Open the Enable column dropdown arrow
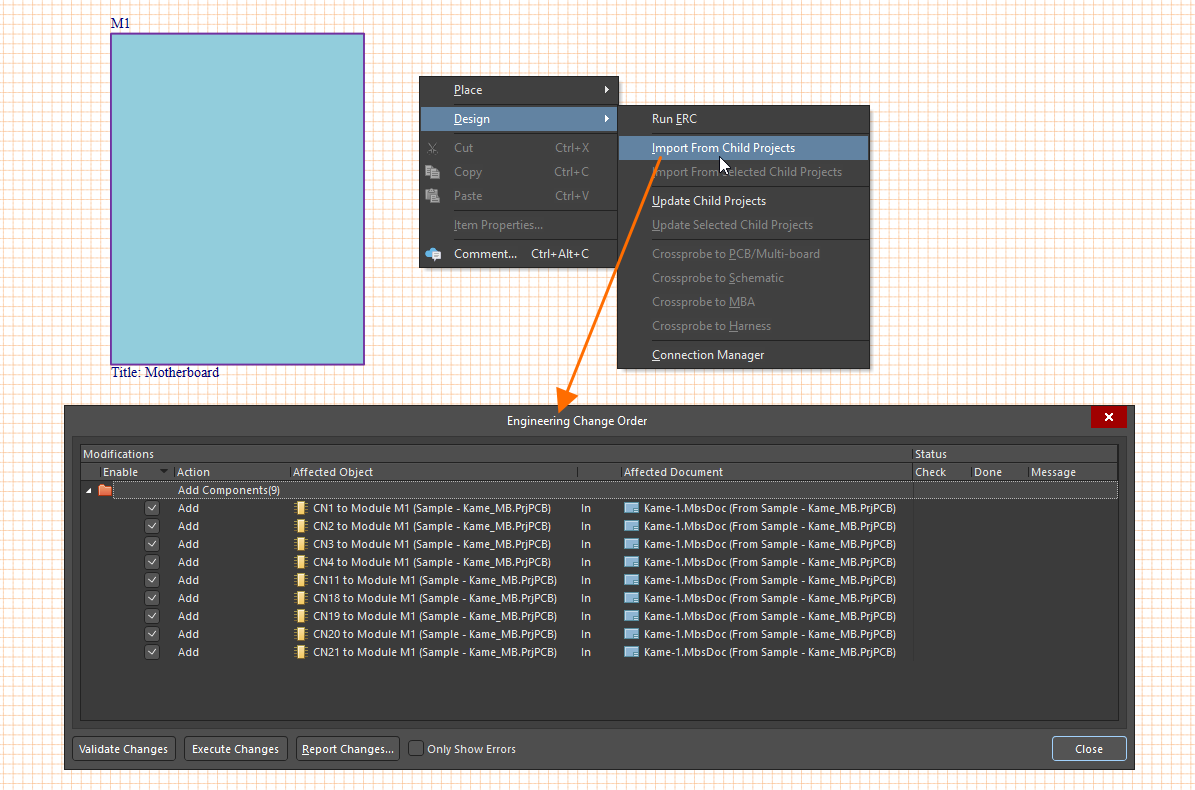Image resolution: width=1195 pixels, height=790 pixels. pyautogui.click(x=164, y=472)
